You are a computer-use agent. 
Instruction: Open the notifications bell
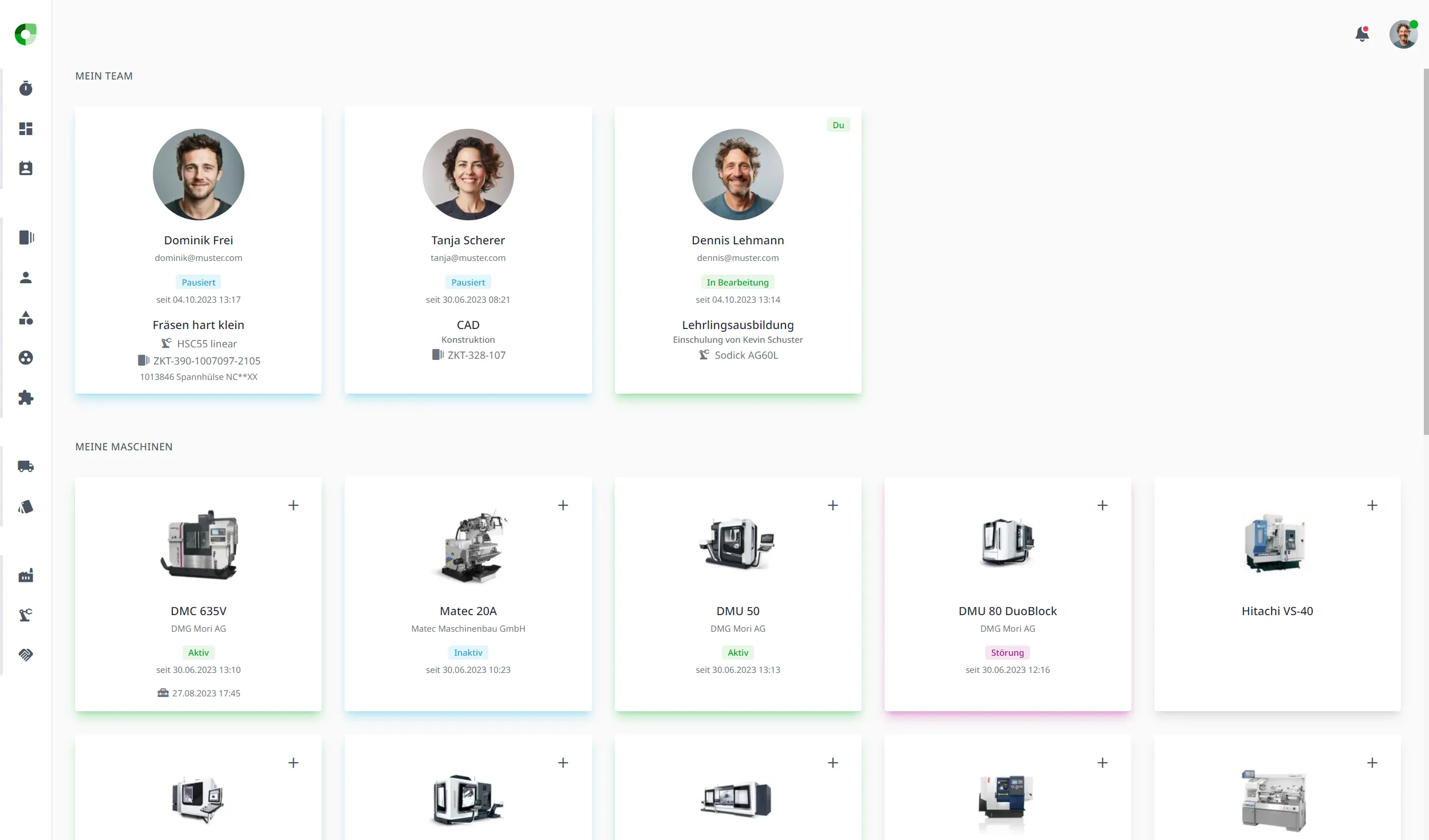click(1362, 34)
